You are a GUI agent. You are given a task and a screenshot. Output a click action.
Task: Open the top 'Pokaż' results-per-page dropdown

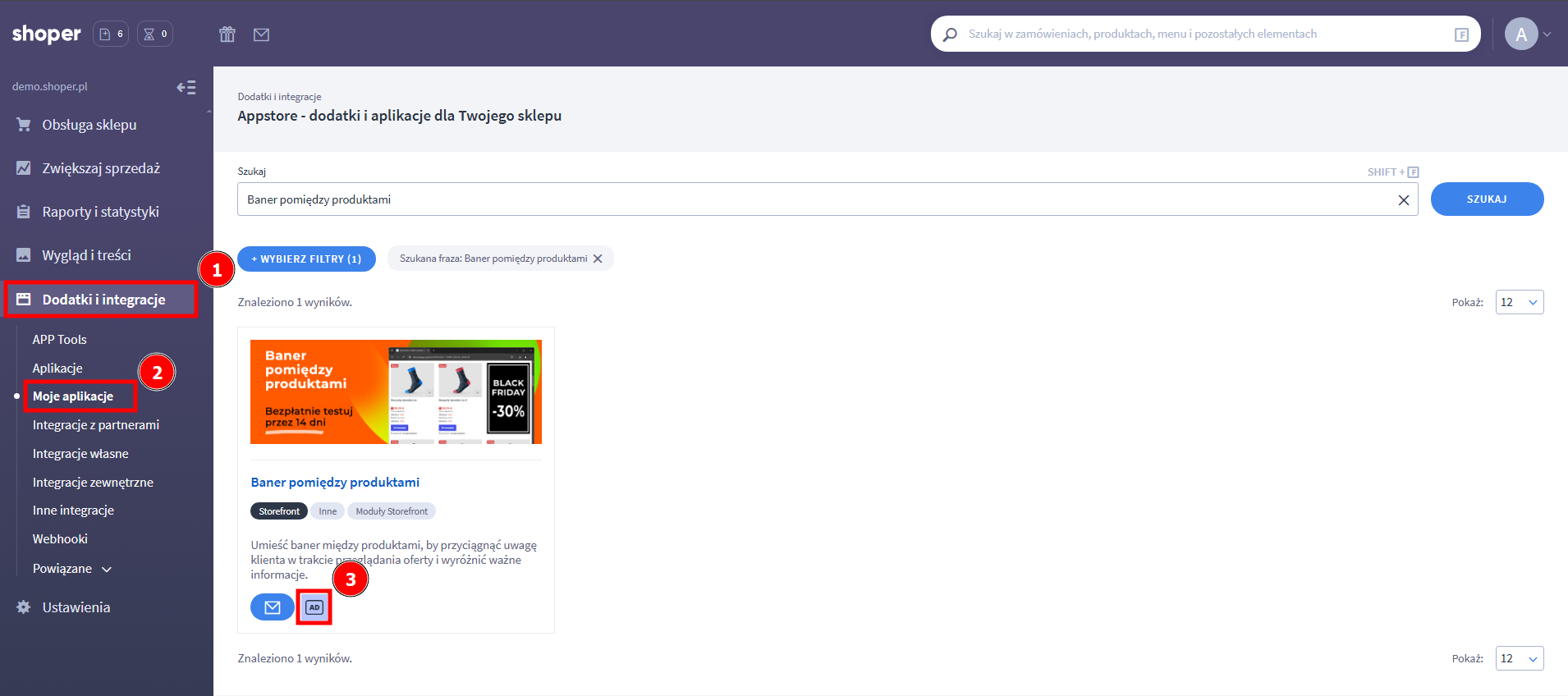1519,302
